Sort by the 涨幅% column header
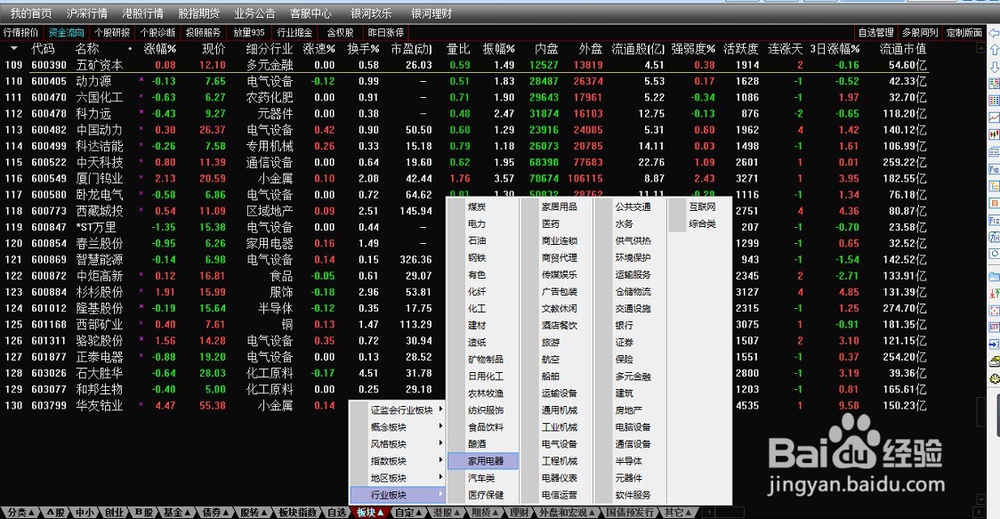The image size is (1000, 519). click(x=160, y=48)
